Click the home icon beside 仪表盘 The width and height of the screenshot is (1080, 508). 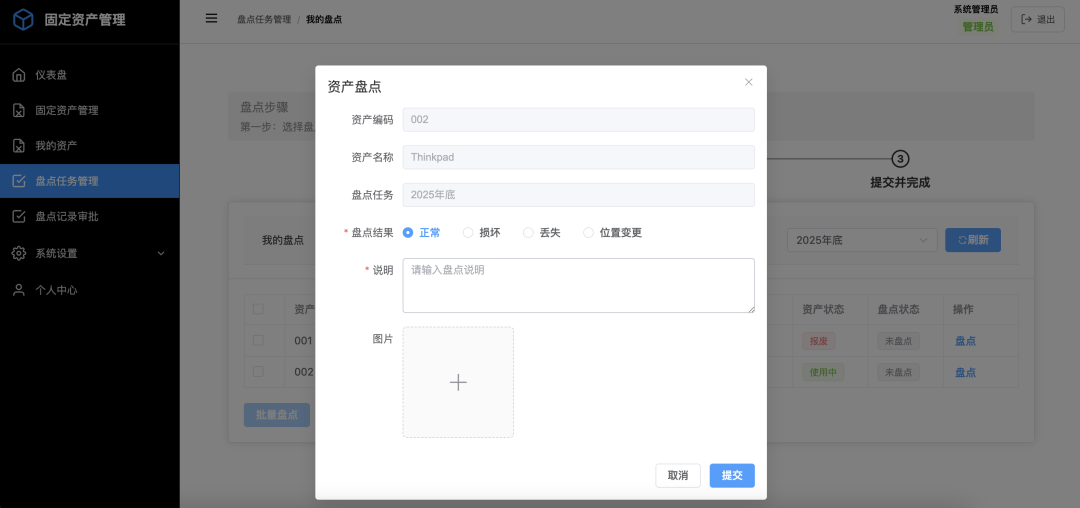point(19,75)
